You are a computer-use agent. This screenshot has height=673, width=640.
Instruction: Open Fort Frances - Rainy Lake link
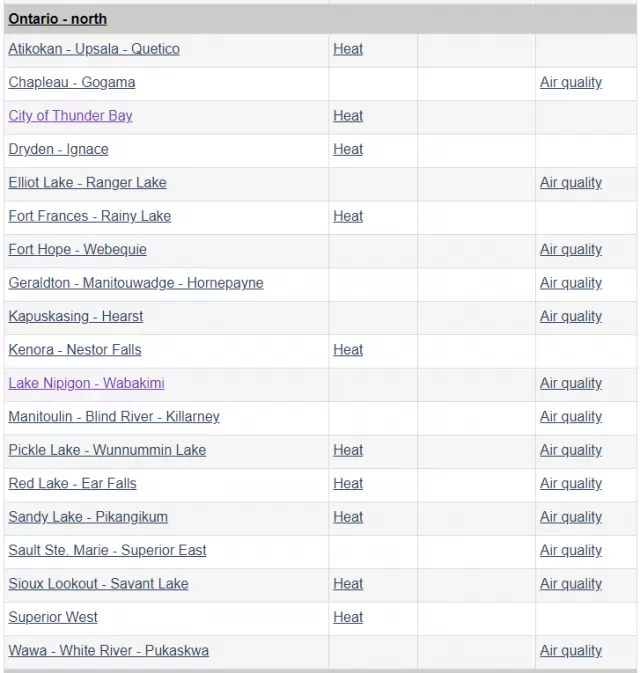click(90, 216)
